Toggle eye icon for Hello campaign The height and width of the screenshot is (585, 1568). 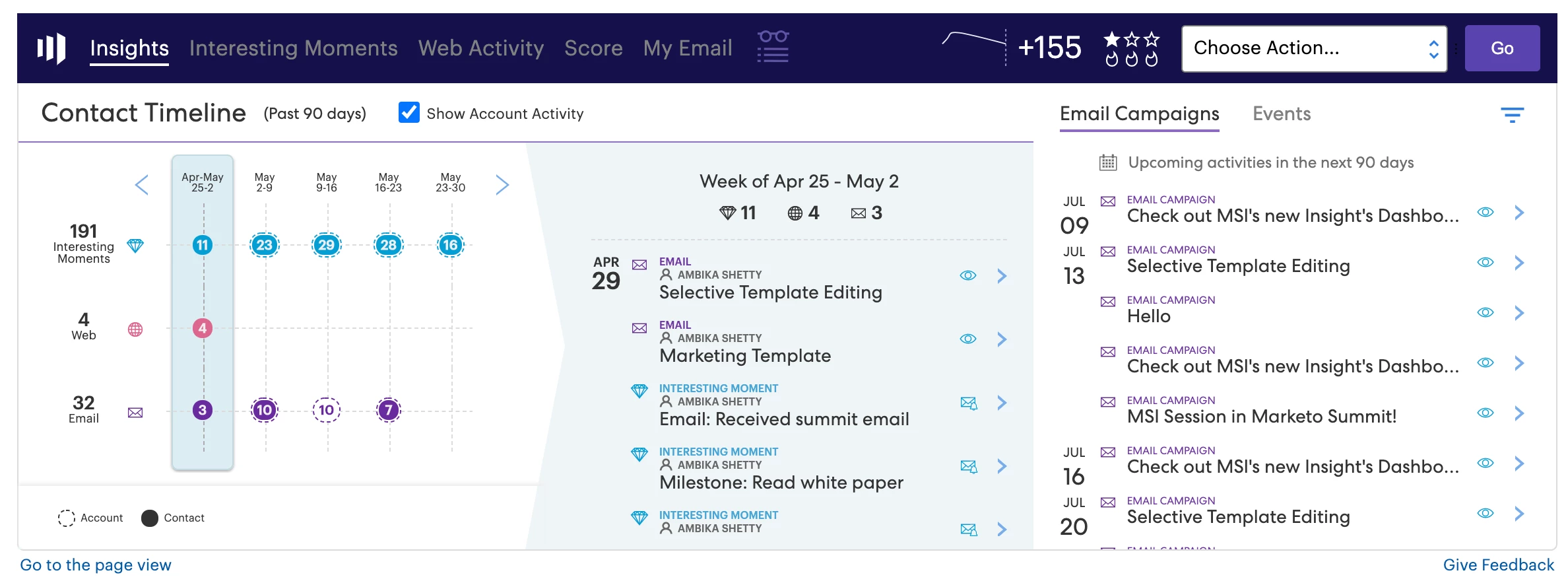(x=1486, y=312)
